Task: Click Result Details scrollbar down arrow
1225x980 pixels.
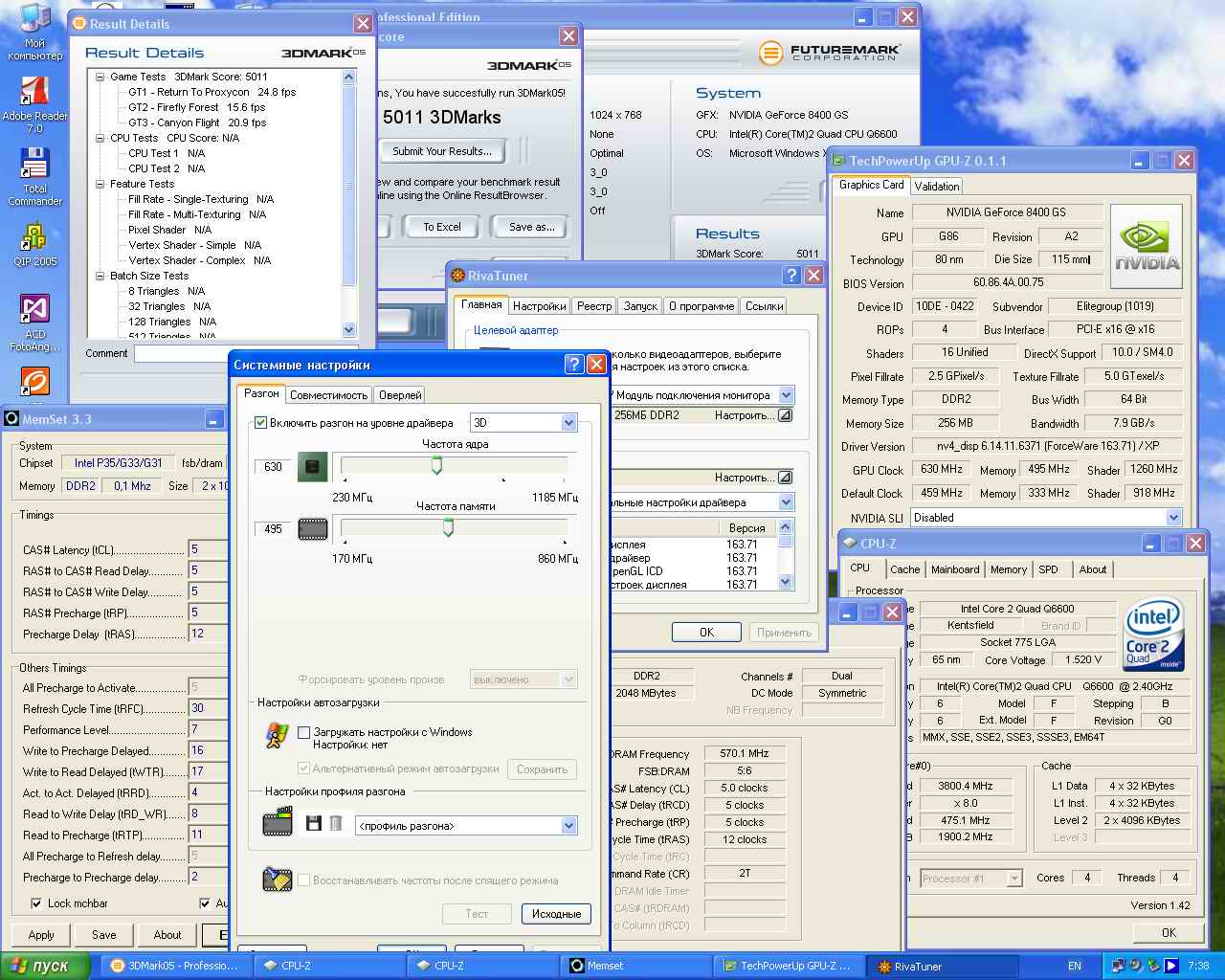Action: tap(348, 330)
